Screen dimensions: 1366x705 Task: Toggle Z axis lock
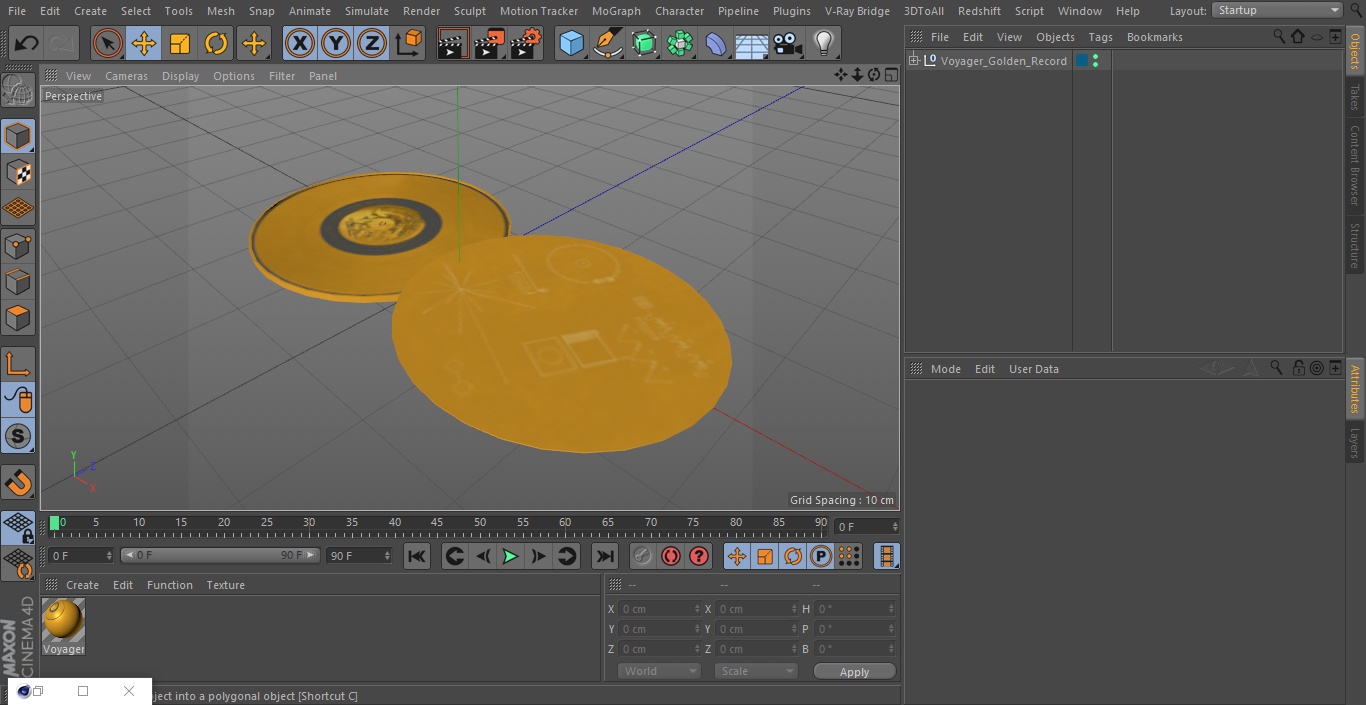coord(372,44)
